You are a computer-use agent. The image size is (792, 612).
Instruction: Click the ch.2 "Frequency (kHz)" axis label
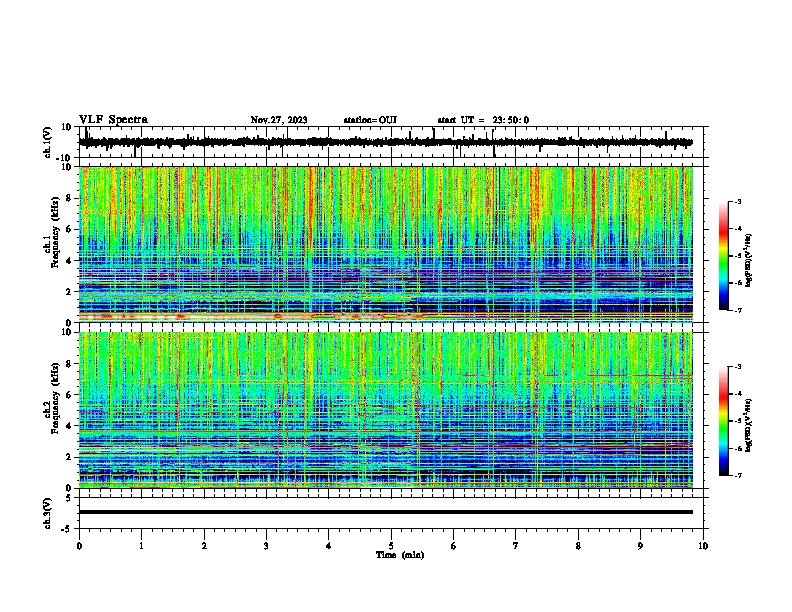point(55,397)
